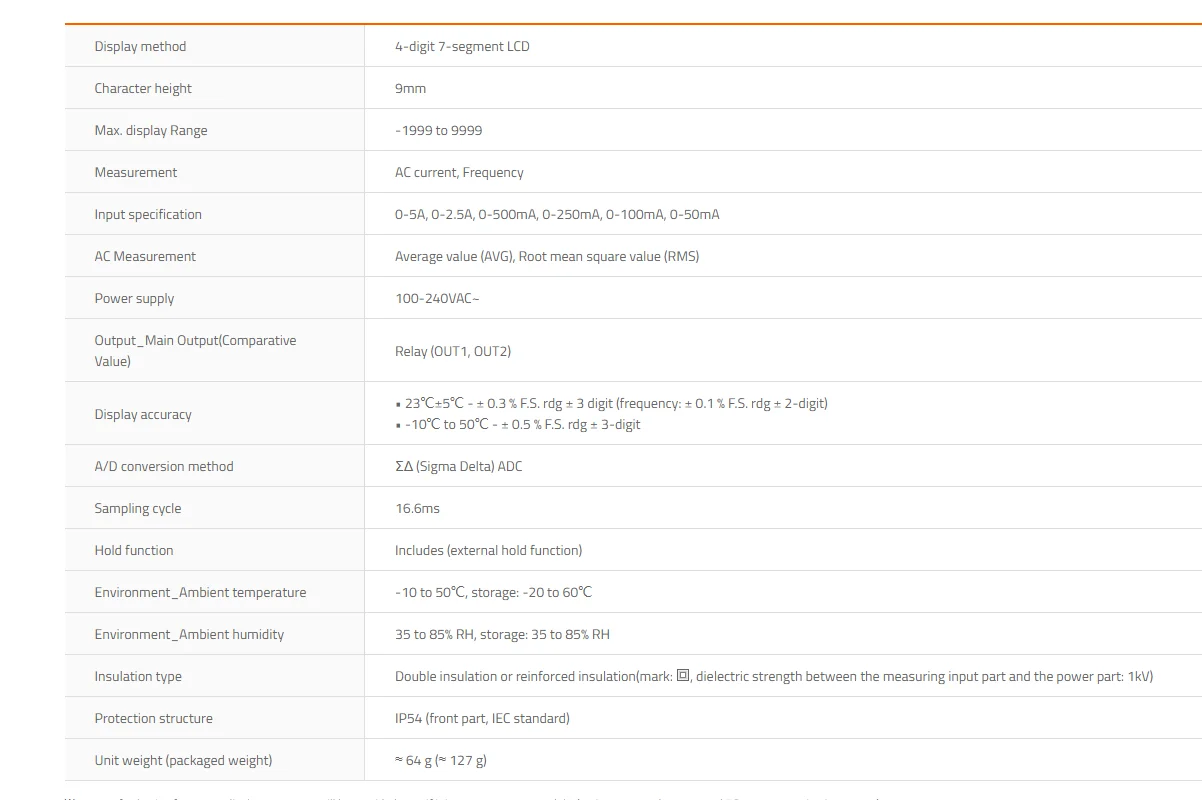
Task: Select the Hold function row label
Action: (x=134, y=550)
